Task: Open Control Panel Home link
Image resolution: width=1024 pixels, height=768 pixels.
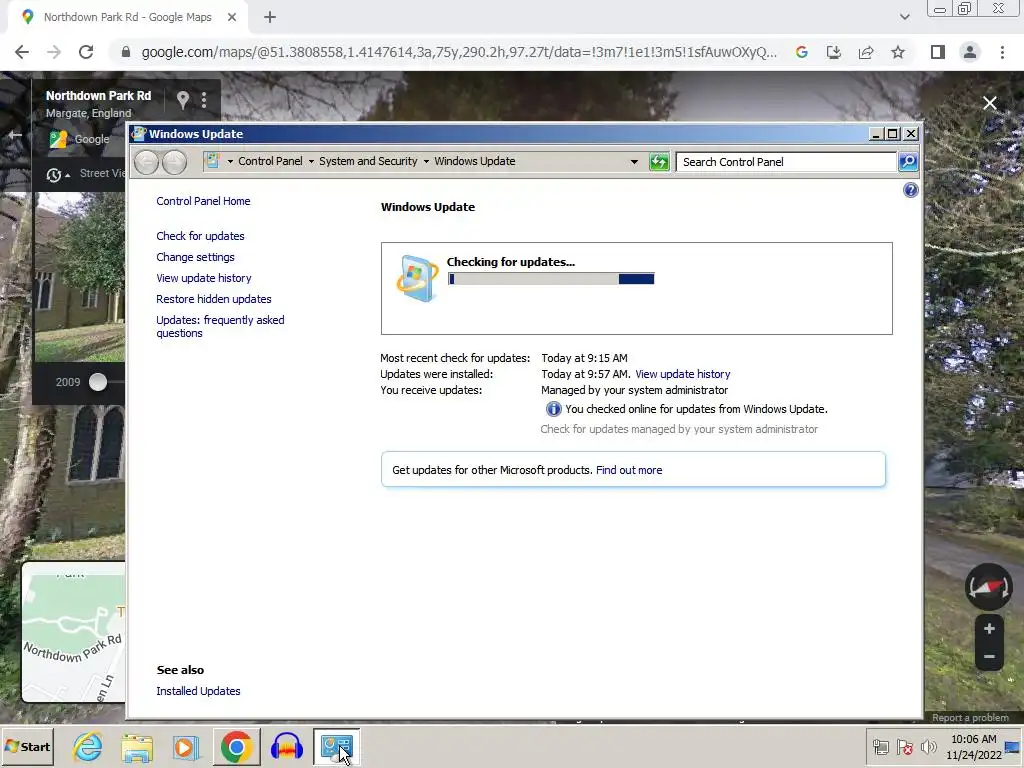Action: [203, 201]
